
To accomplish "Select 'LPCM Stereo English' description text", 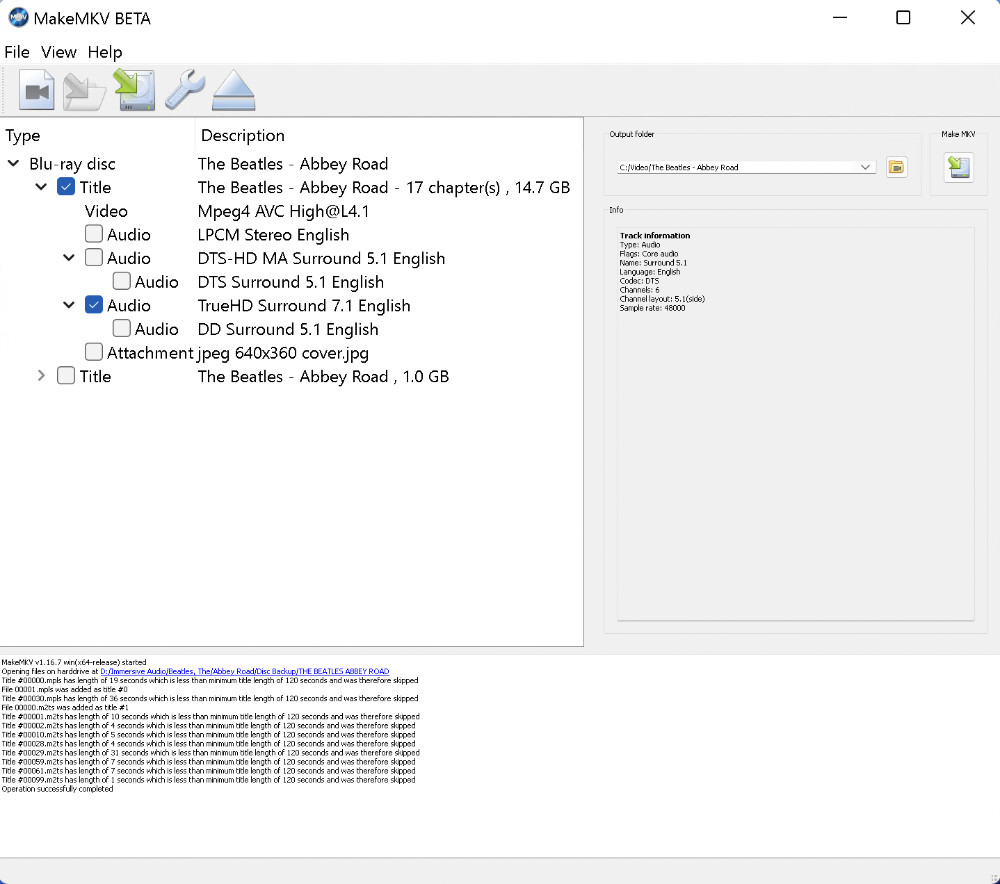I will click(274, 235).
